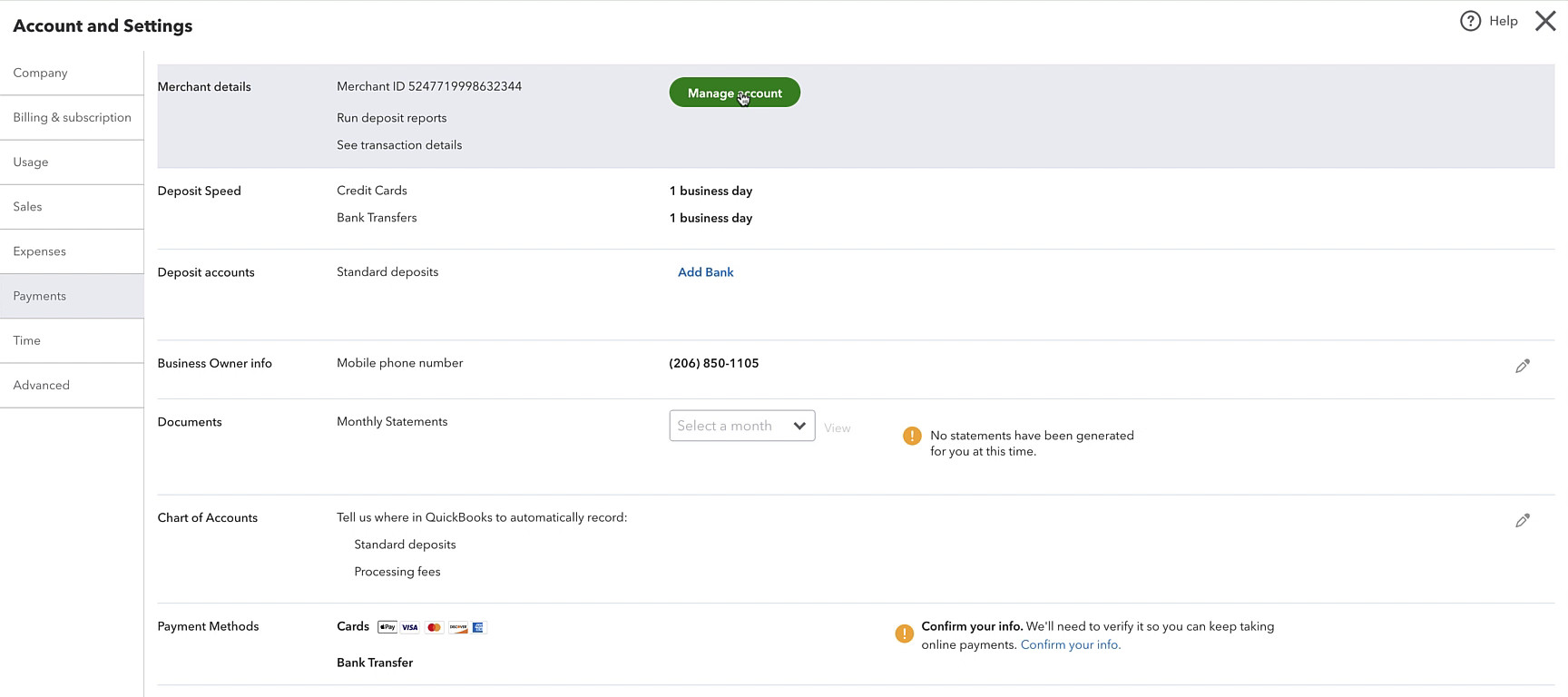Edit Business Owner info with pencil icon

click(1523, 366)
